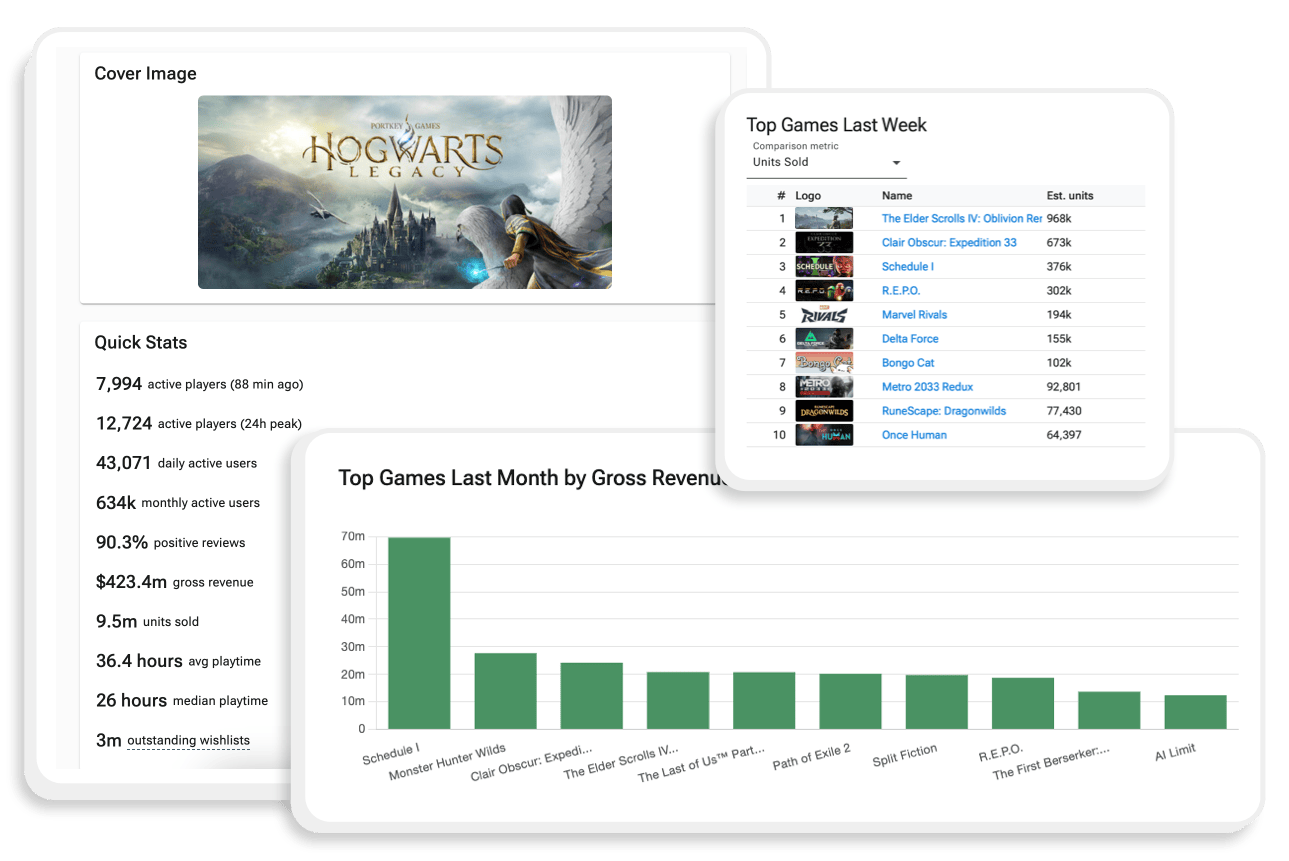Expand the Units Sold metric selector arrow
1289x861 pixels.
pyautogui.click(x=896, y=162)
